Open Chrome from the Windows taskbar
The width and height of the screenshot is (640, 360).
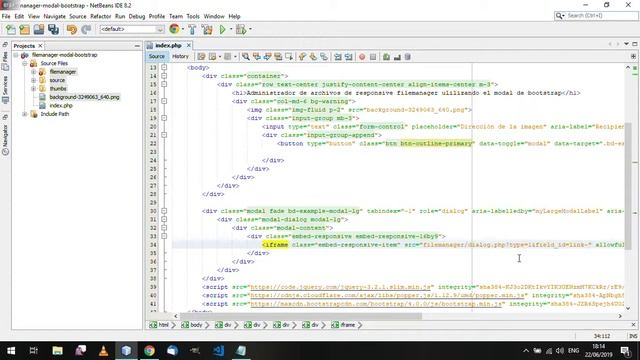[x=149, y=351]
